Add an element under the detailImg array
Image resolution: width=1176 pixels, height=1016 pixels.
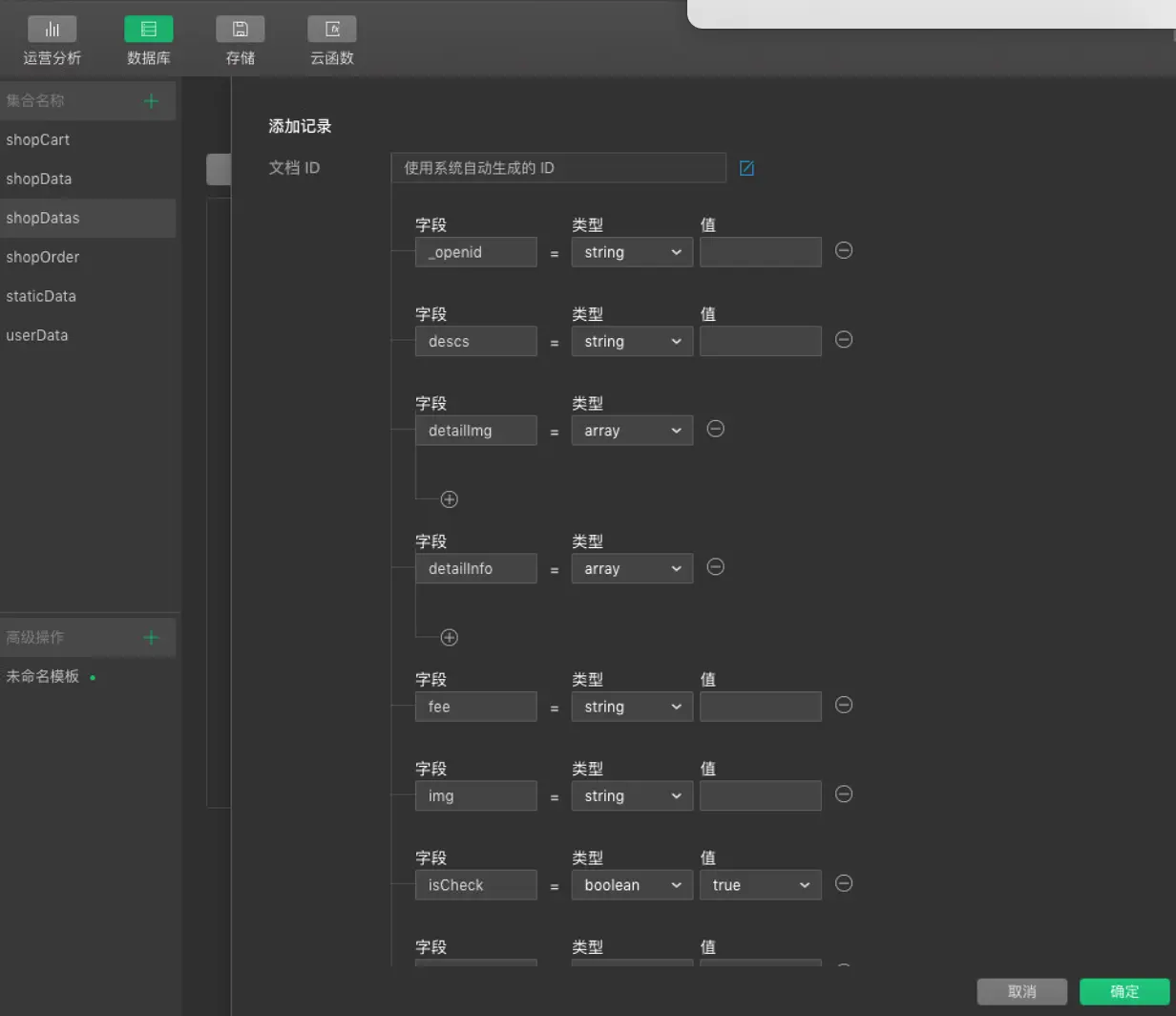point(450,499)
